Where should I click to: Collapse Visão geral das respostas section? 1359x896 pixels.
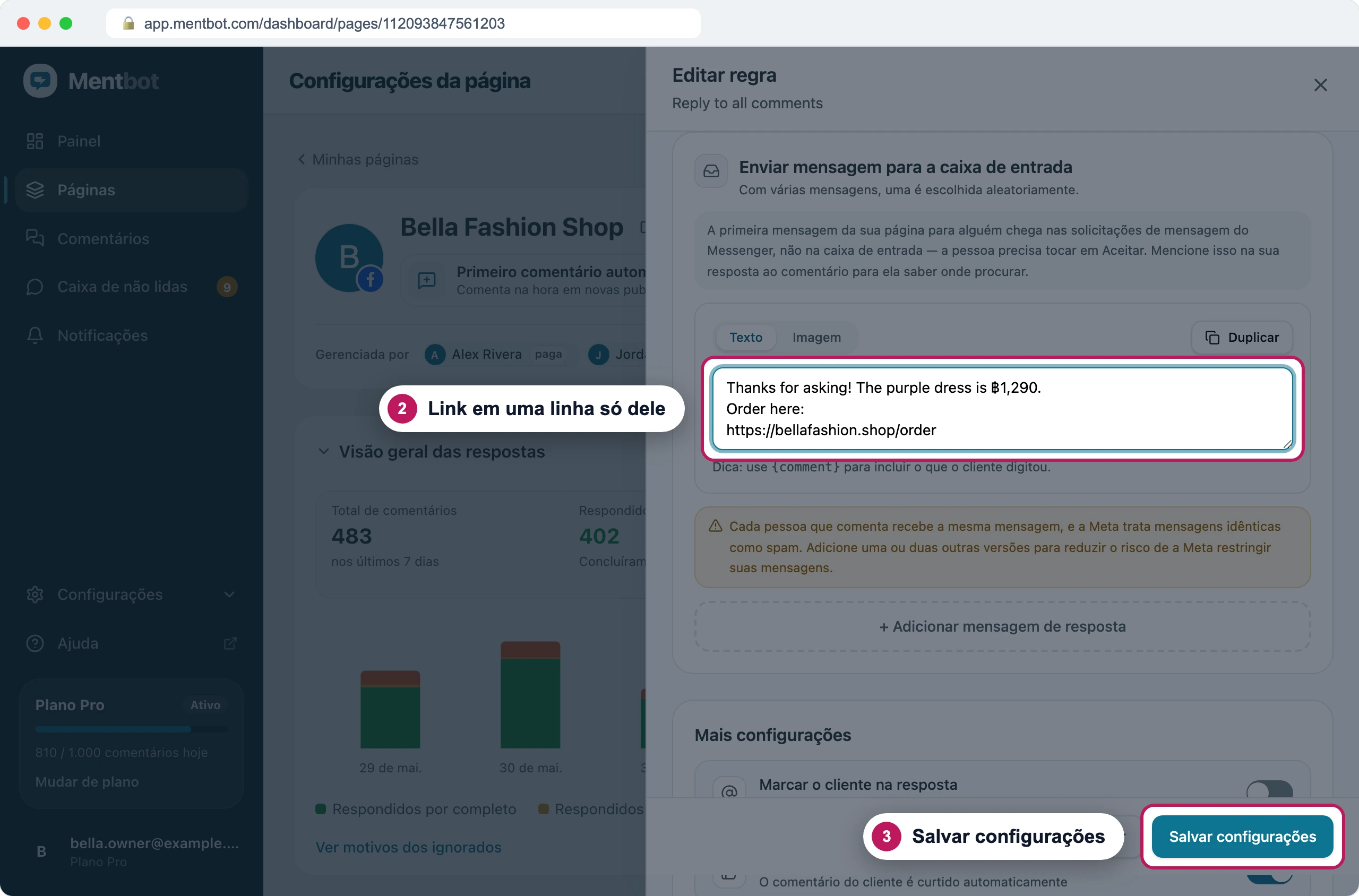(x=324, y=451)
